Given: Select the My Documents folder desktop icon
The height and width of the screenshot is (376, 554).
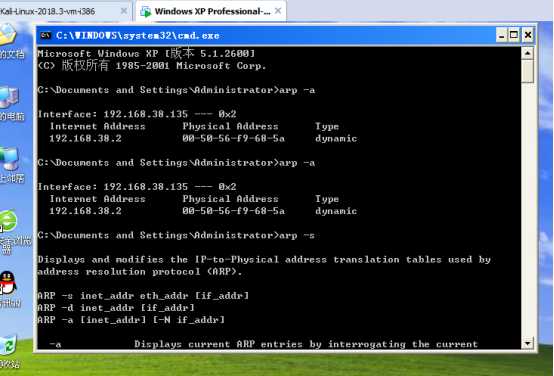Looking at the screenshot, I should pos(8,34).
